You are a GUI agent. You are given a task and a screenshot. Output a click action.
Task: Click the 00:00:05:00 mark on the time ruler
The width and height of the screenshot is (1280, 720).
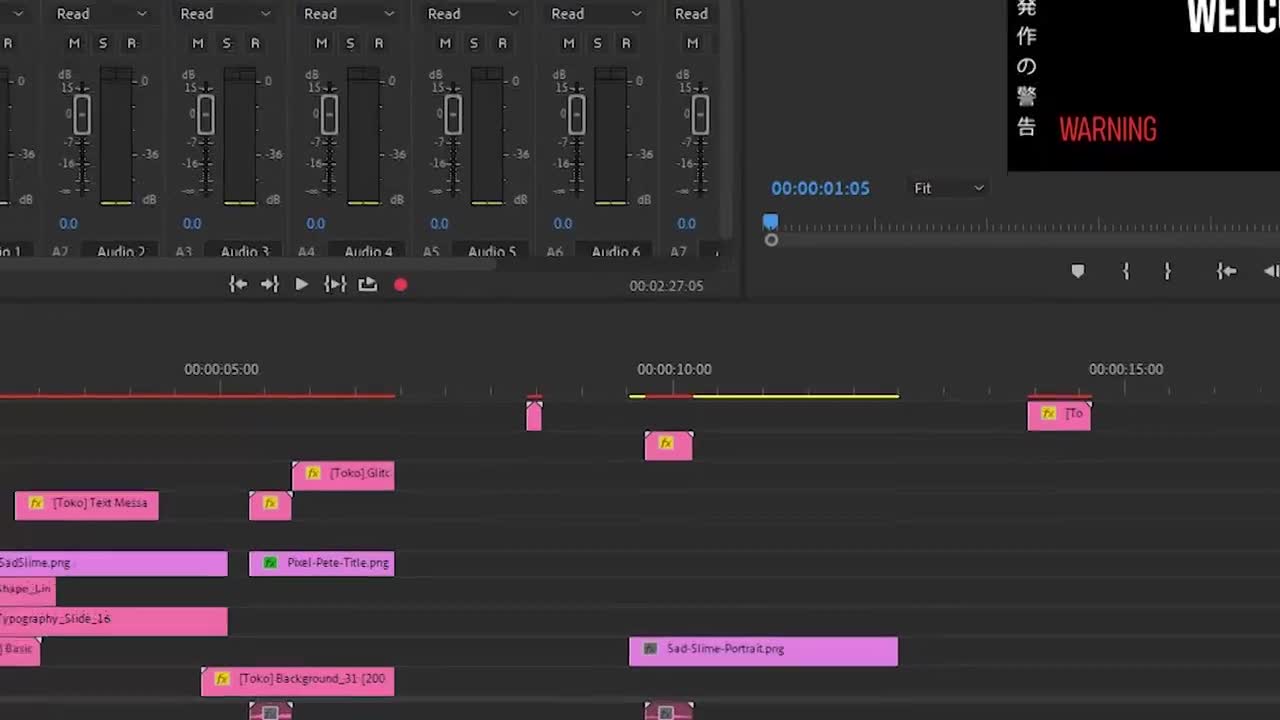click(221, 369)
